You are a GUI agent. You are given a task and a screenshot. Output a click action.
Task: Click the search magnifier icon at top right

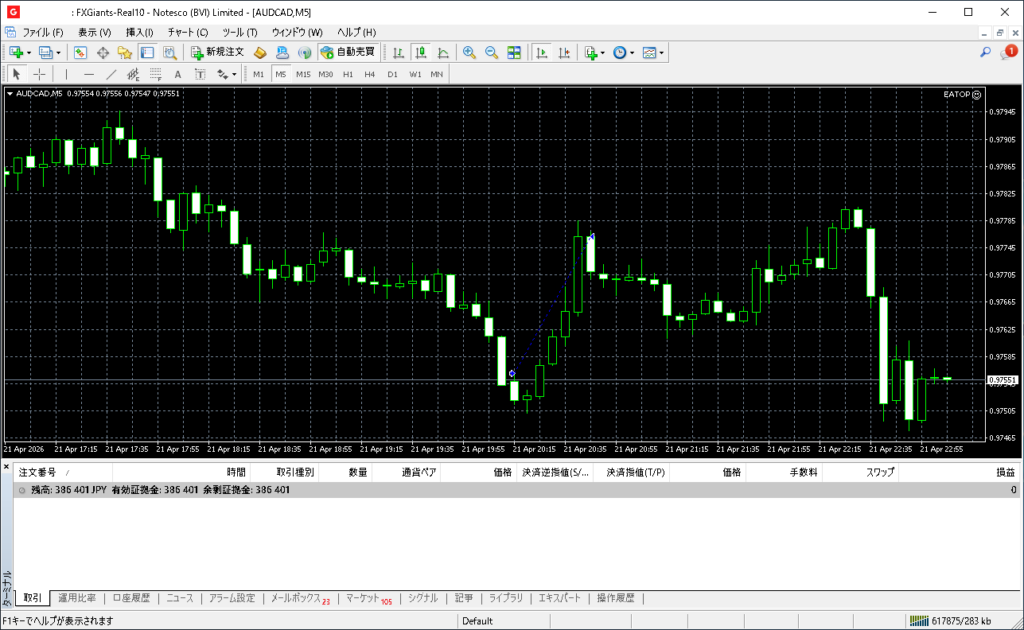[985, 52]
